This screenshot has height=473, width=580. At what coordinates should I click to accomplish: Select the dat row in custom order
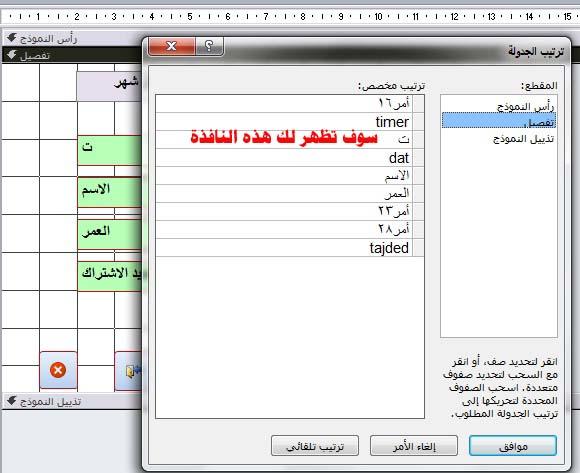click(284, 158)
